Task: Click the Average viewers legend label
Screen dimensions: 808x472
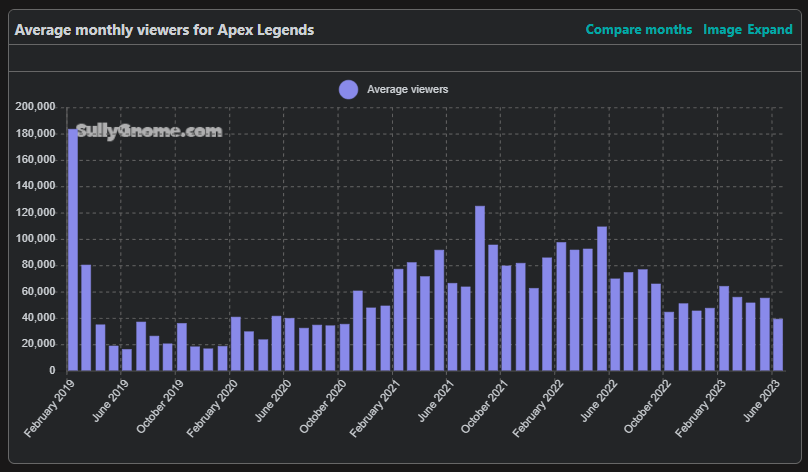Action: pyautogui.click(x=407, y=90)
